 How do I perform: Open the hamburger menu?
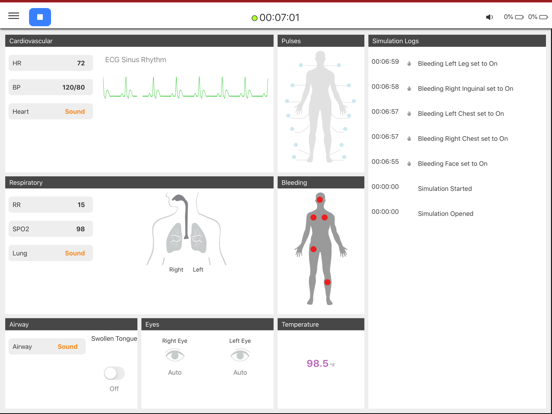(14, 16)
